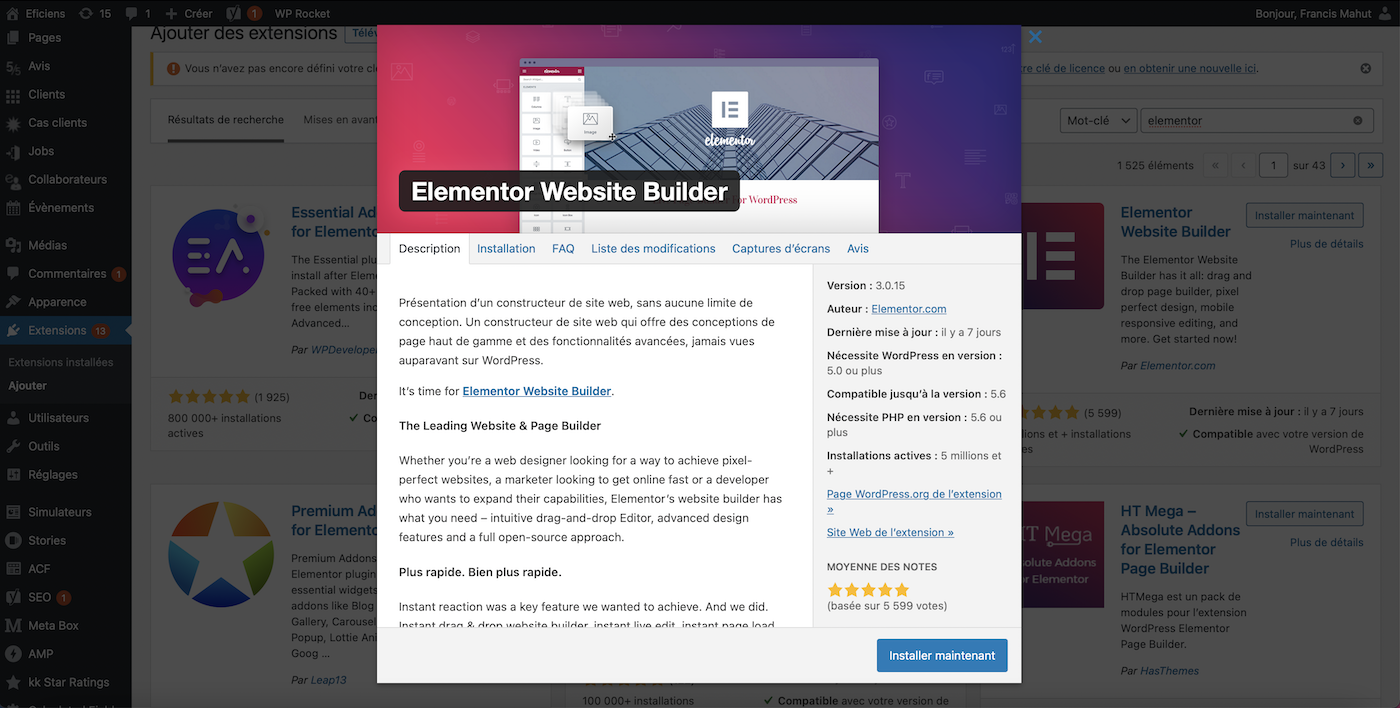Open Elementor.com author link on card
The width and height of the screenshot is (1400, 708).
(x=1178, y=366)
